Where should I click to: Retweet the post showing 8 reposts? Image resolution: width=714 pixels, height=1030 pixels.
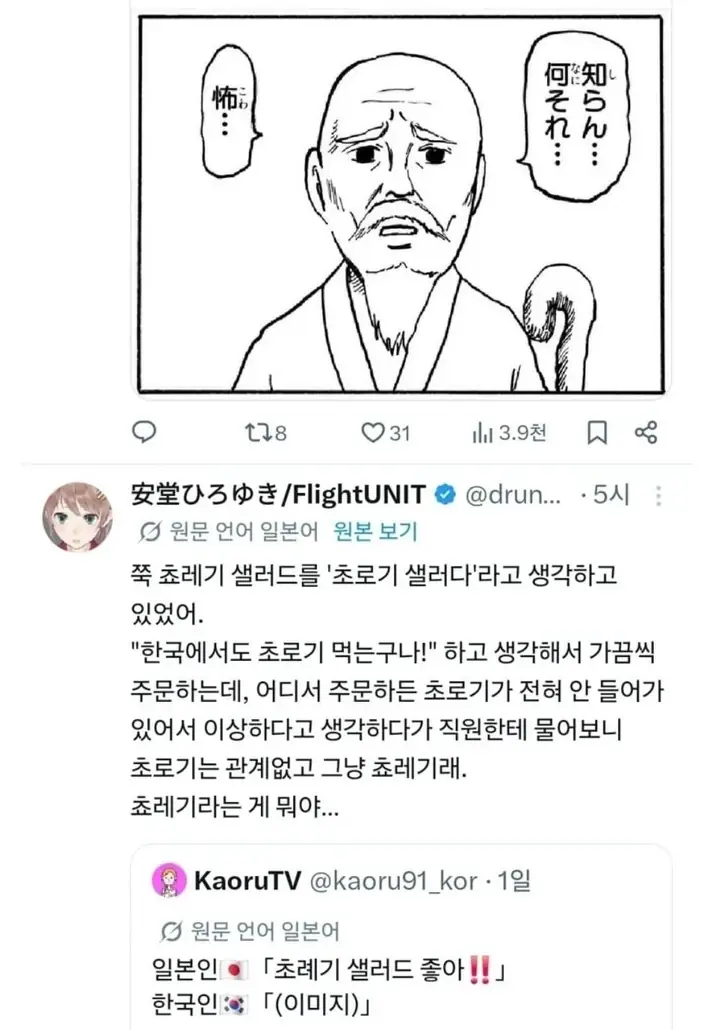click(x=265, y=433)
